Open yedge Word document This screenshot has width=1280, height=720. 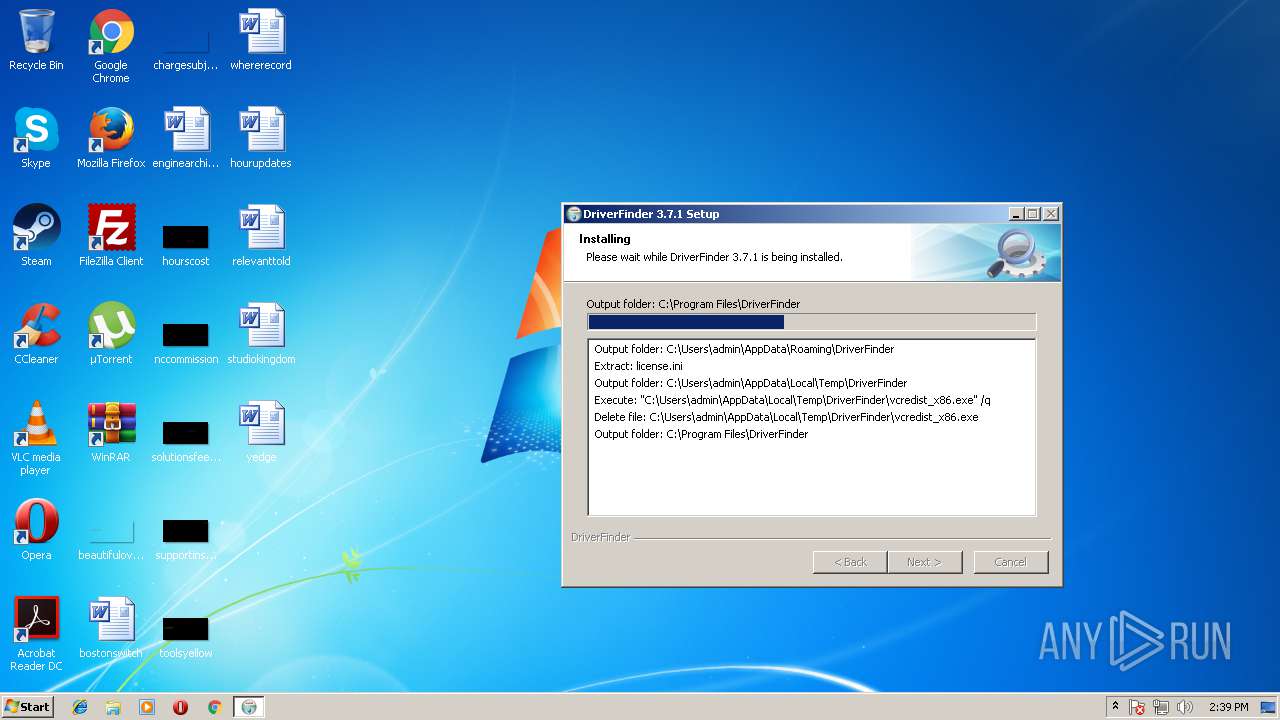click(261, 432)
